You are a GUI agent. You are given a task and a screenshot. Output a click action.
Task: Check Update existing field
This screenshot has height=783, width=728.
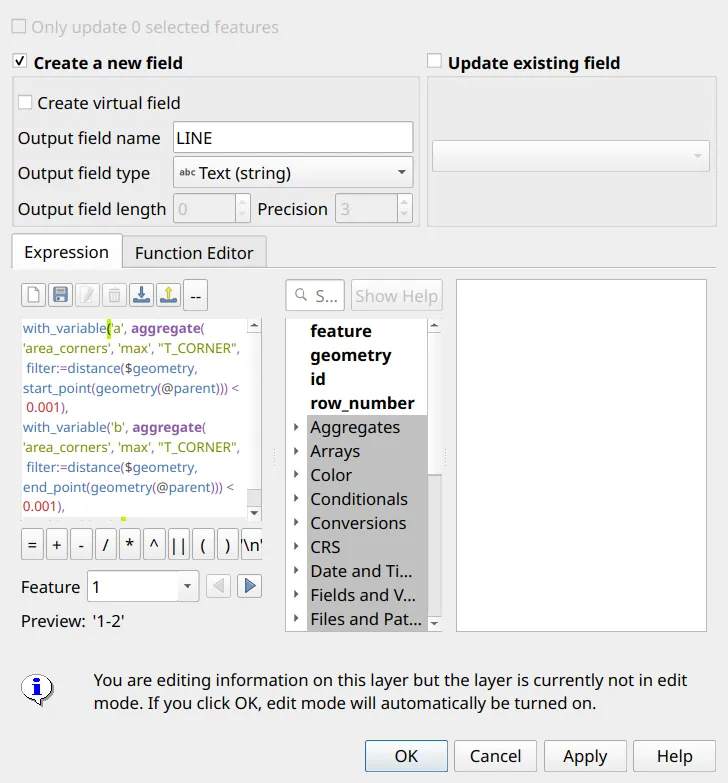pos(434,61)
